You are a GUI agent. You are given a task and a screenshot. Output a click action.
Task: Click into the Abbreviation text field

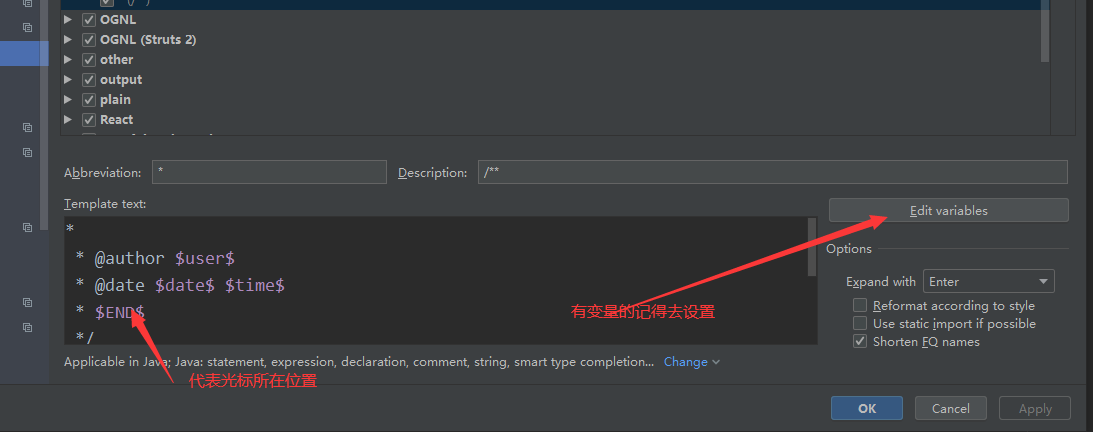[x=269, y=172]
